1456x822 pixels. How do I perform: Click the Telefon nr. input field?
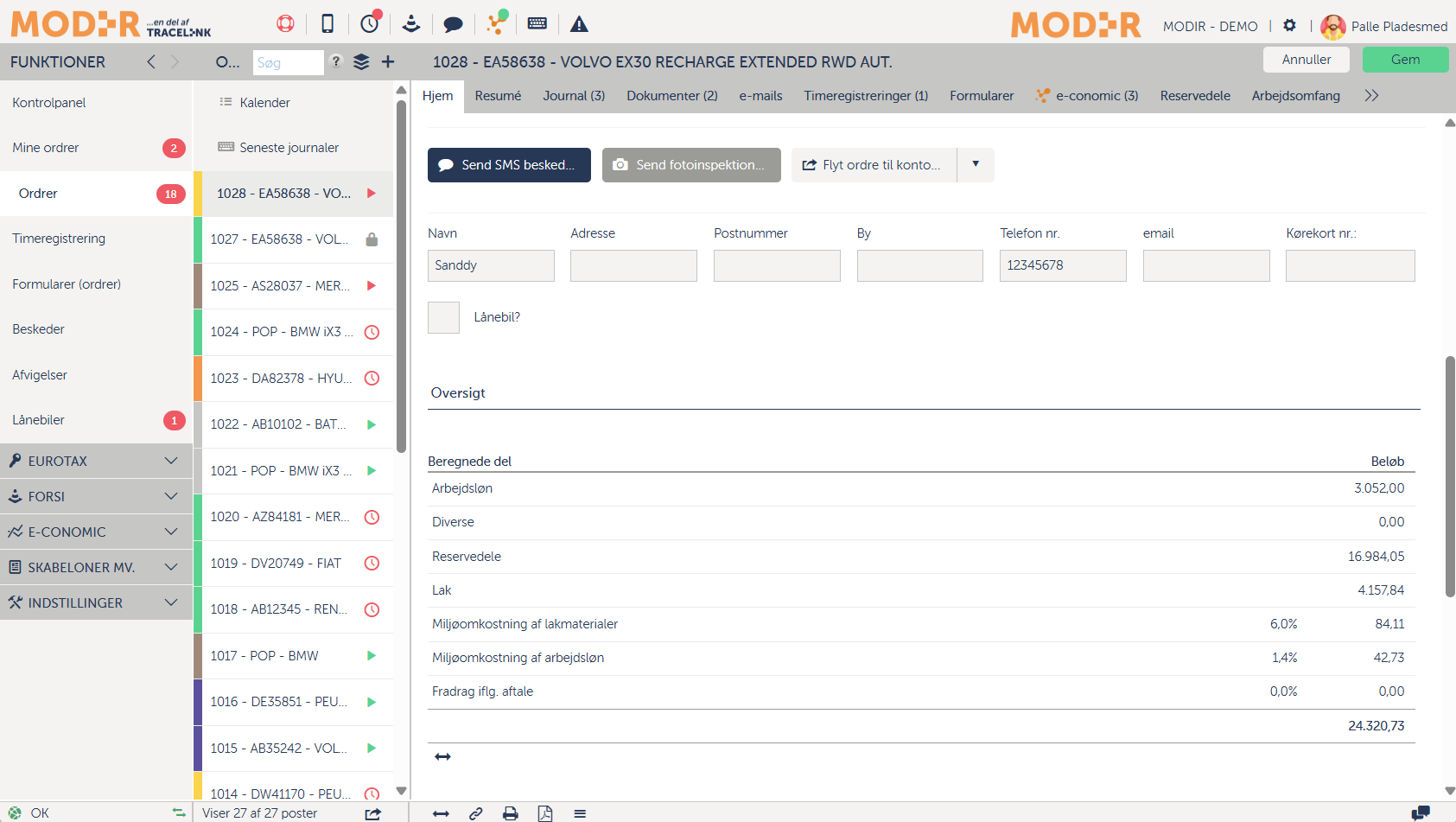1062,265
